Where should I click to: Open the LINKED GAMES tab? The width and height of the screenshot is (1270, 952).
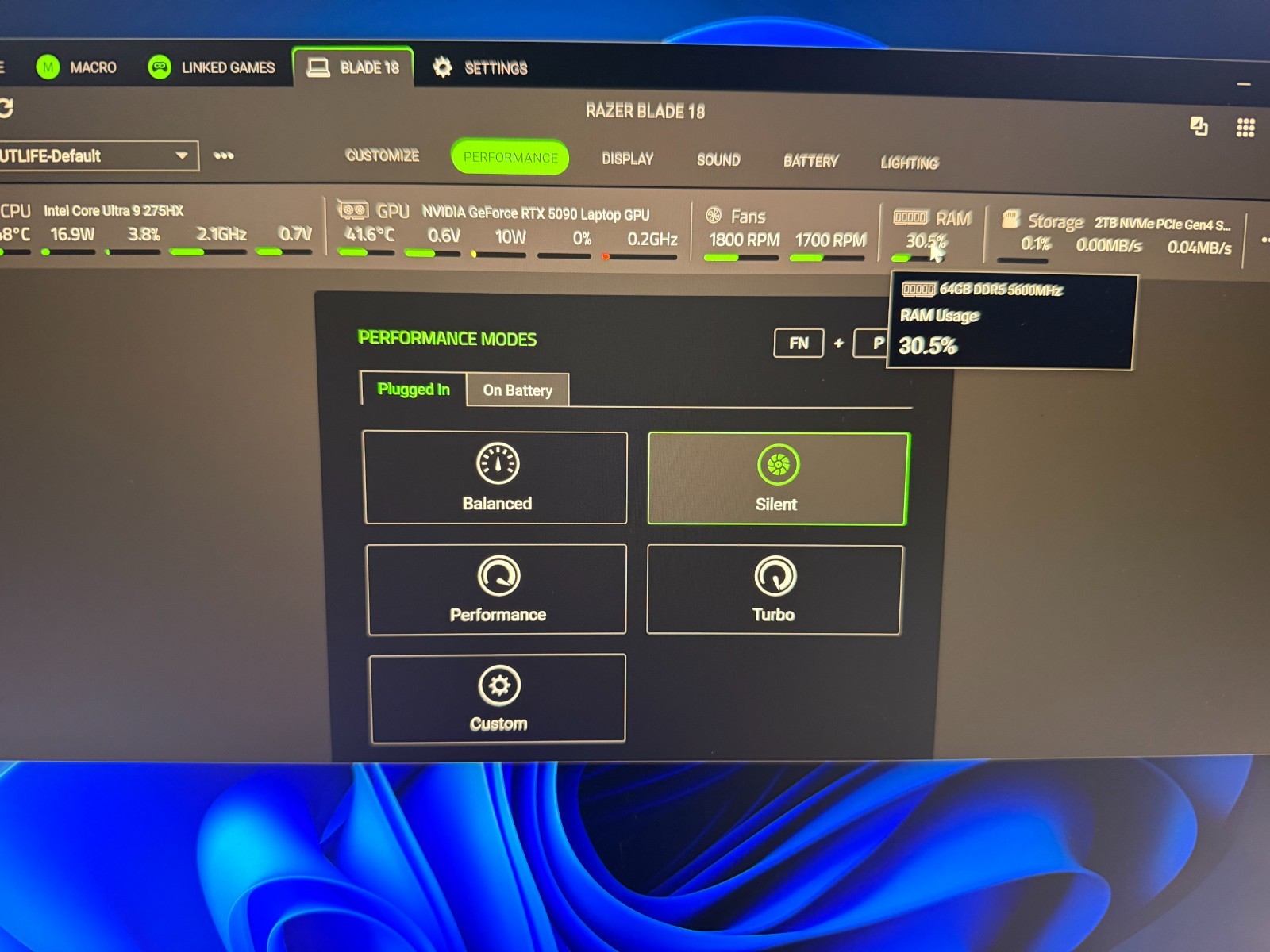point(211,67)
